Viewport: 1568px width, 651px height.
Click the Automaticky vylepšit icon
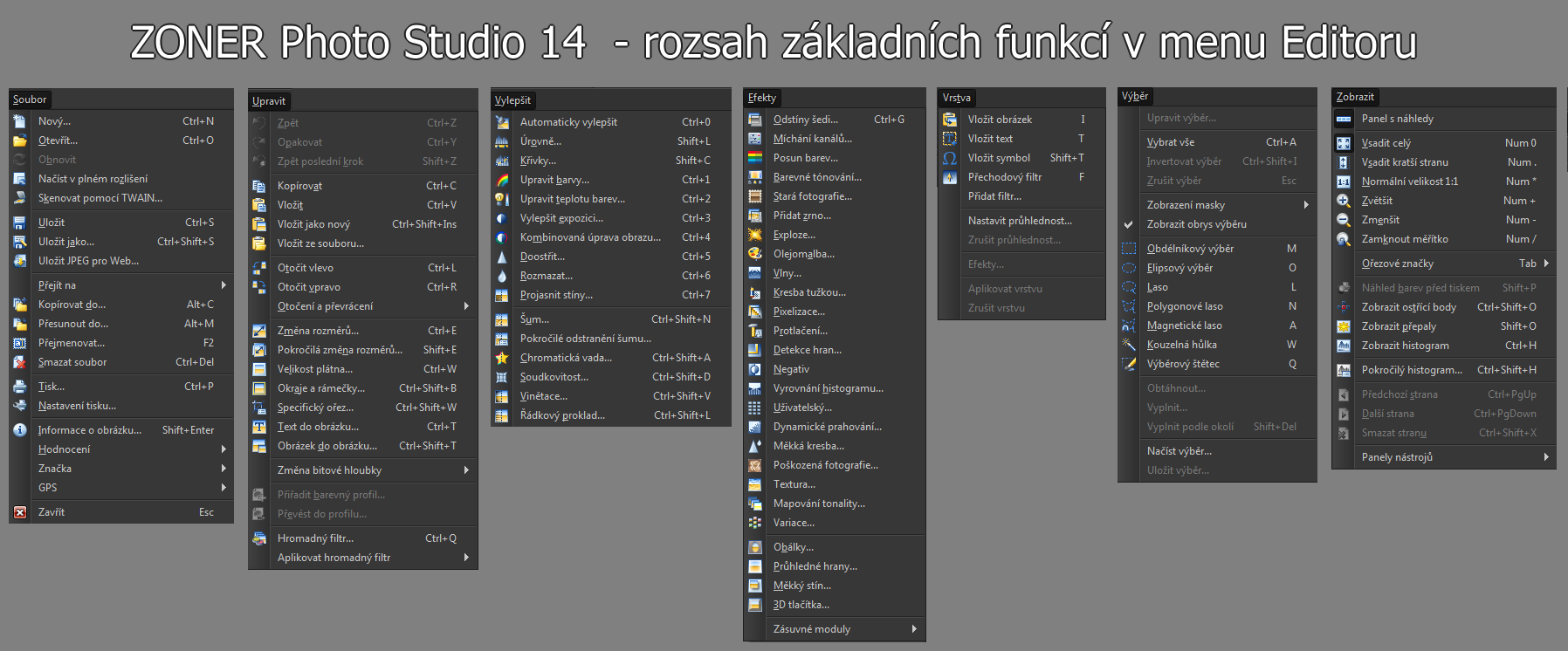point(502,122)
